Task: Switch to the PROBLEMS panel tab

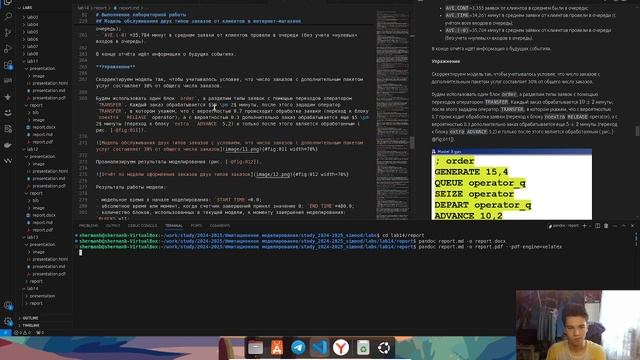Action: point(88,226)
